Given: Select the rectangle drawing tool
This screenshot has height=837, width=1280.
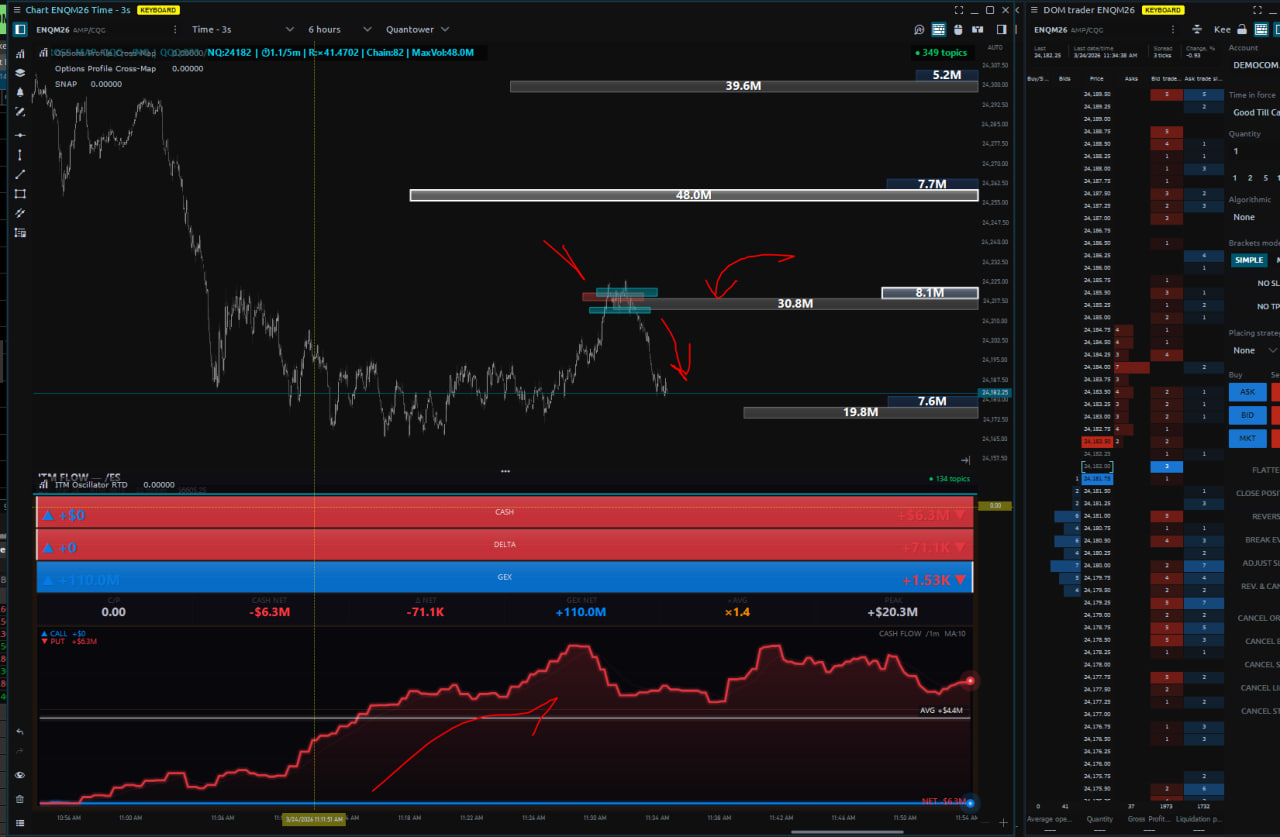Looking at the screenshot, I should (x=20, y=194).
